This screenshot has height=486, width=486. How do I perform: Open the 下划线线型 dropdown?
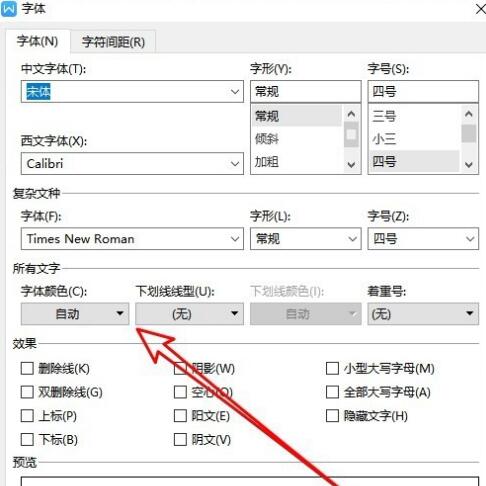[x=189, y=314]
